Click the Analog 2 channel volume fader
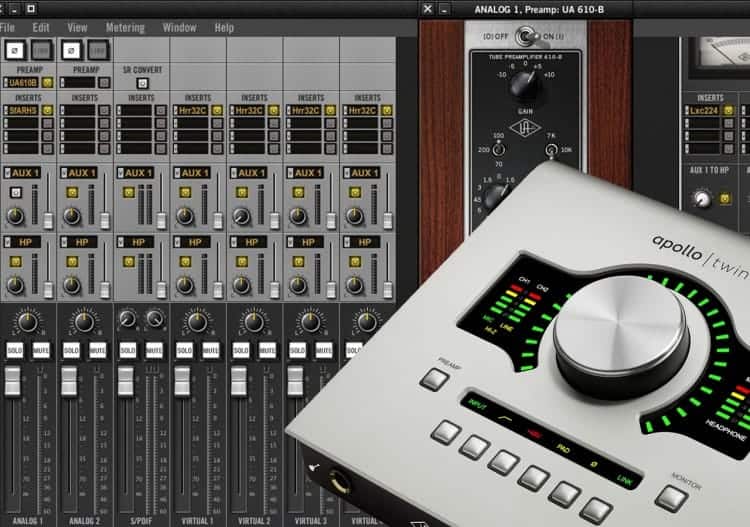This screenshot has width=750, height=527. click(x=69, y=382)
